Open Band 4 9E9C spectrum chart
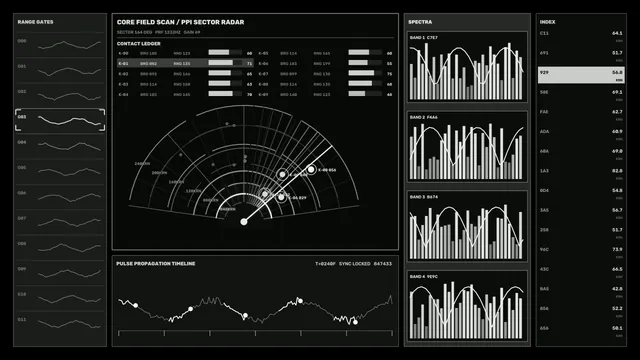Image resolution: width=640 pixels, height=360 pixels. [467, 306]
